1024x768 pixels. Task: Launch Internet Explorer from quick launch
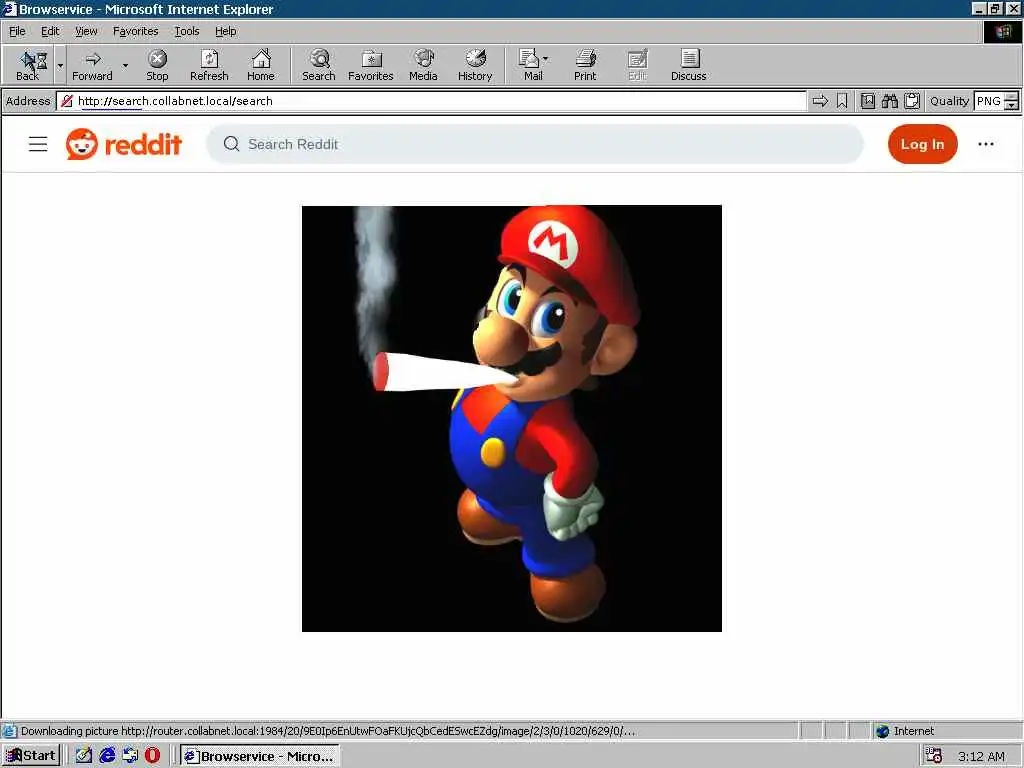(107, 756)
